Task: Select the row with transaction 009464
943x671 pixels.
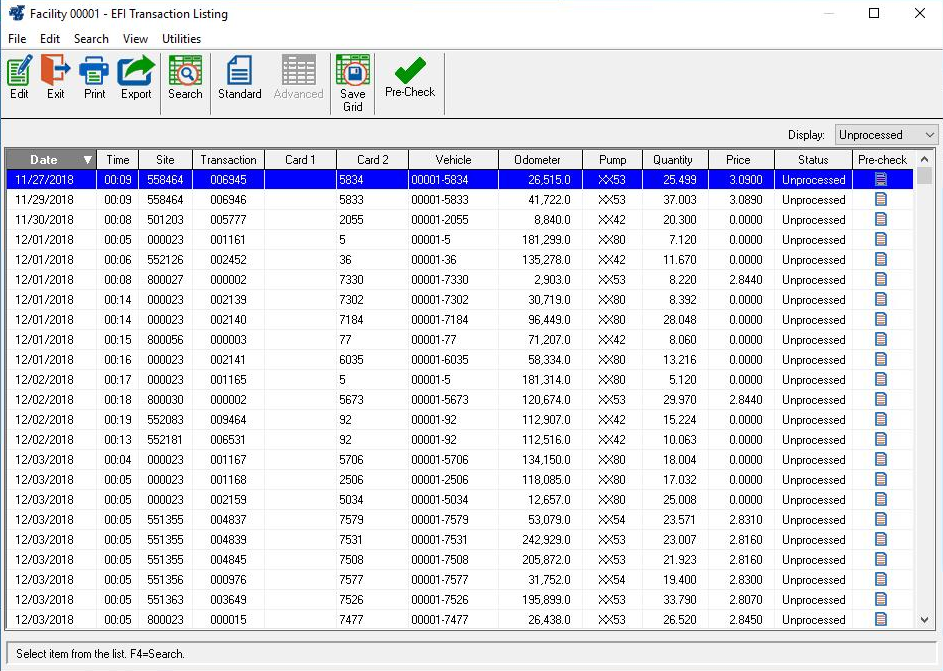Action: 228,420
